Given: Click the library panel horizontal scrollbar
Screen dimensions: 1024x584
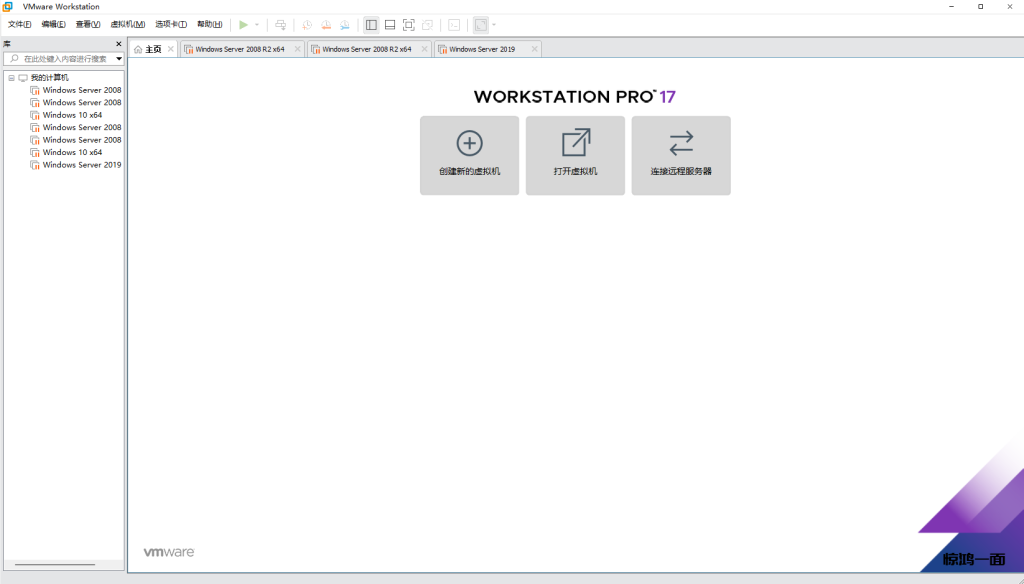Looking at the screenshot, I should point(55,564).
